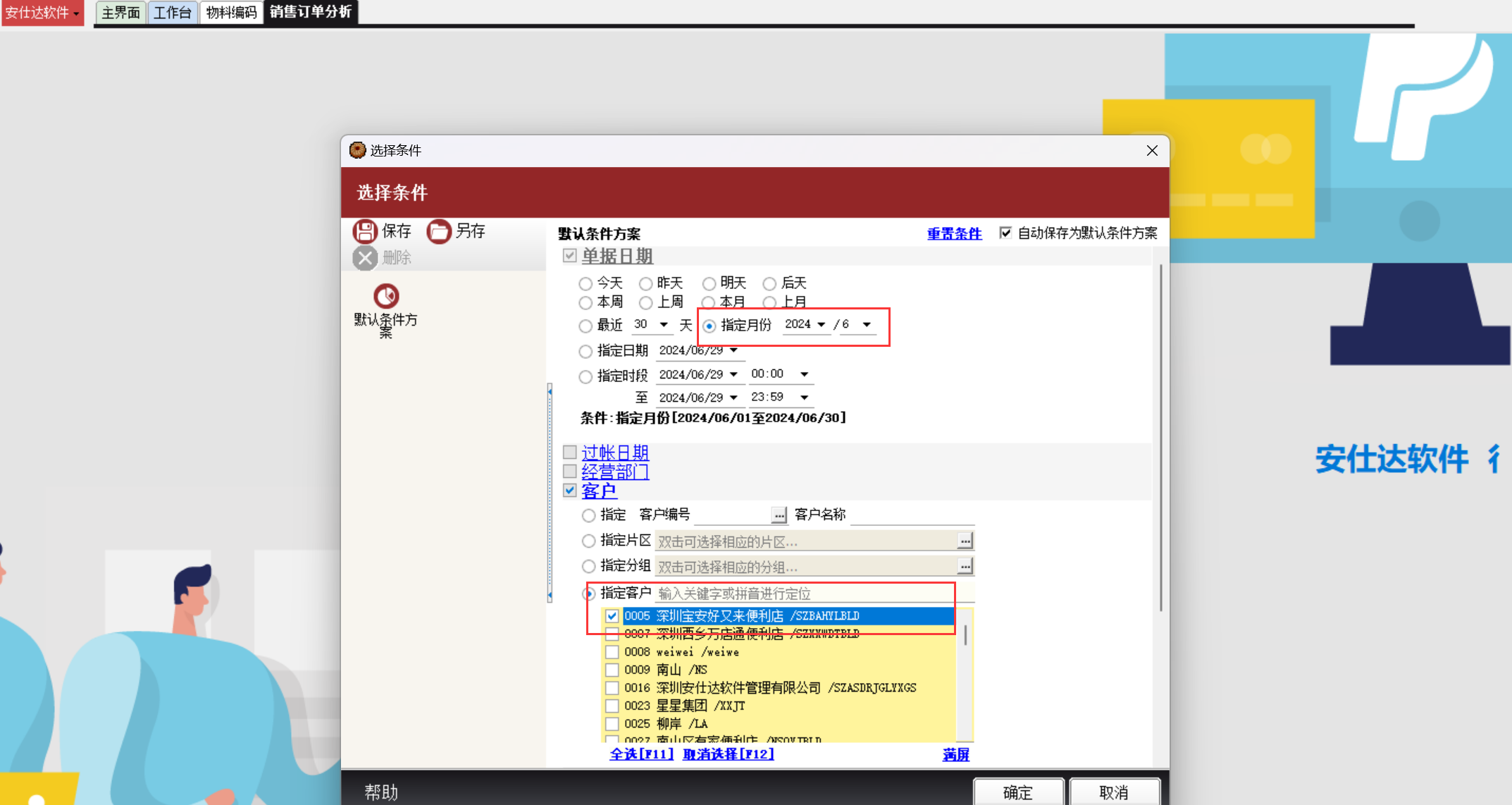Click the 重置条件 link
The height and width of the screenshot is (805, 1512).
click(x=954, y=233)
